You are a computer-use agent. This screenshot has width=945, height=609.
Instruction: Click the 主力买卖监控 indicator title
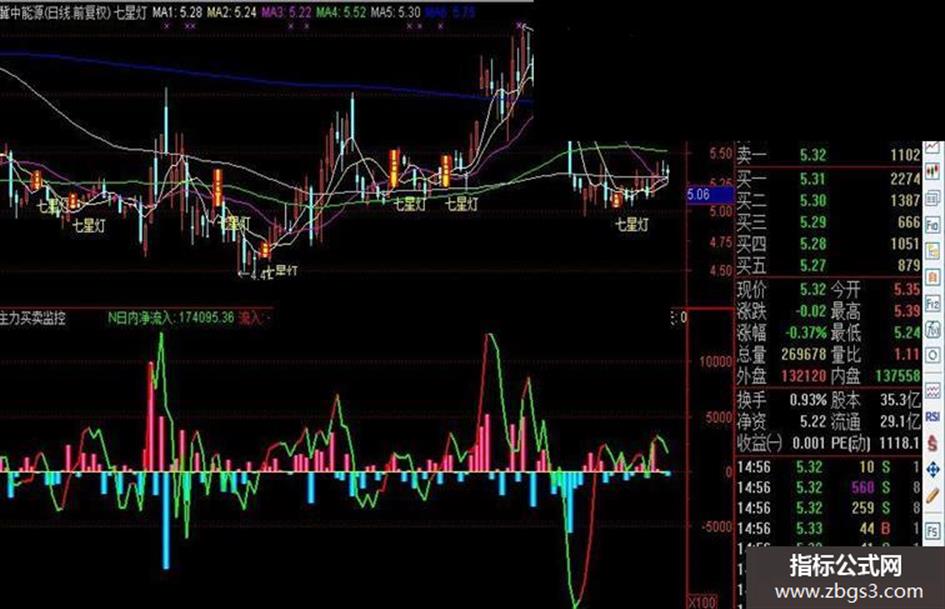33,318
